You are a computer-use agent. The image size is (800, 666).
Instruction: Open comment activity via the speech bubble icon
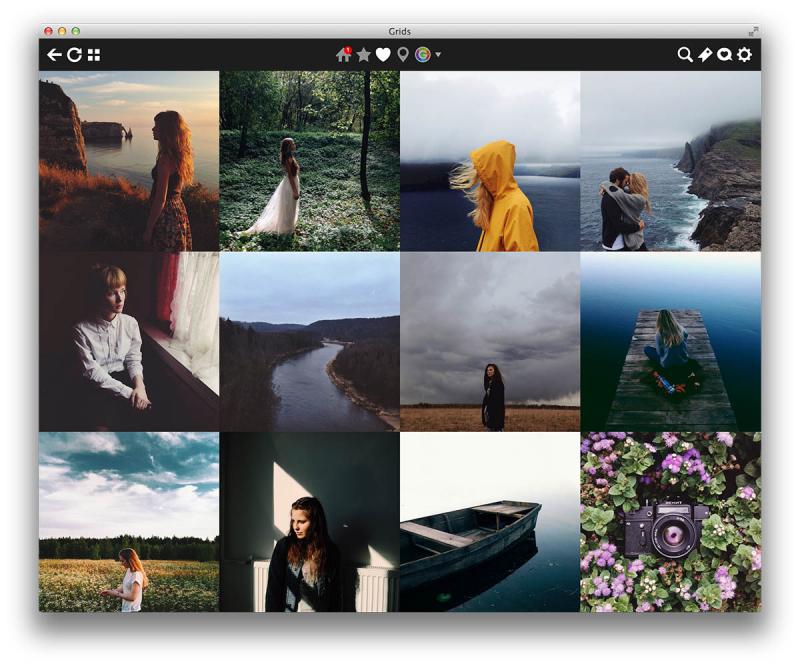[x=725, y=54]
